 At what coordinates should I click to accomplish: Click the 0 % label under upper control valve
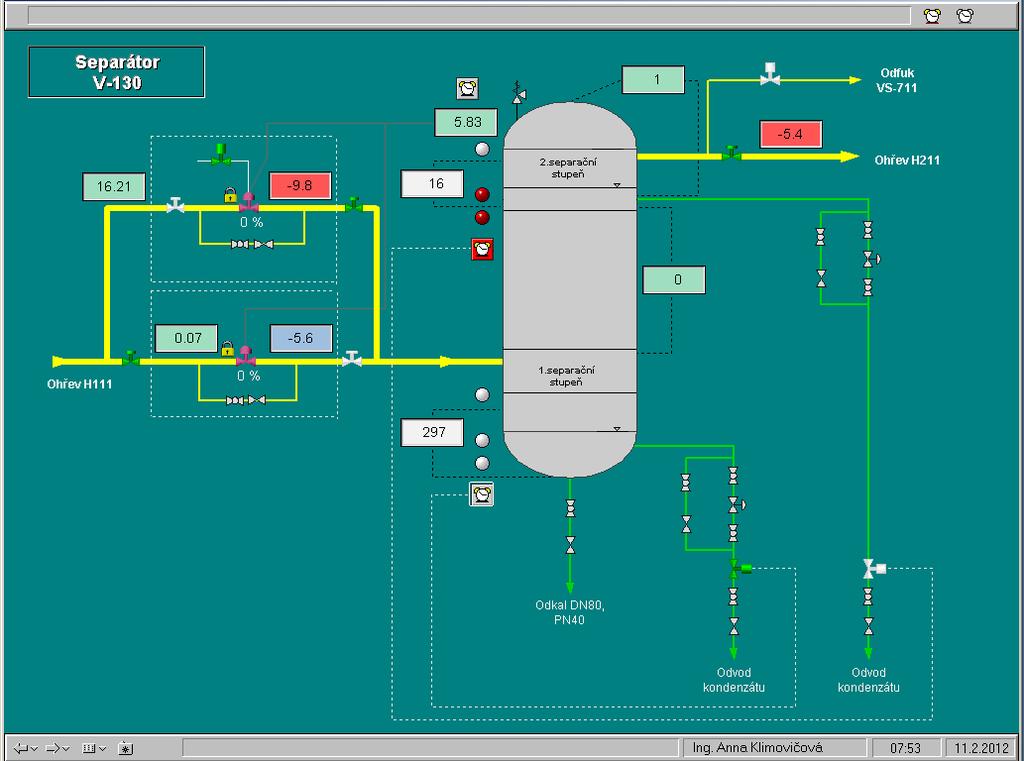pos(251,223)
